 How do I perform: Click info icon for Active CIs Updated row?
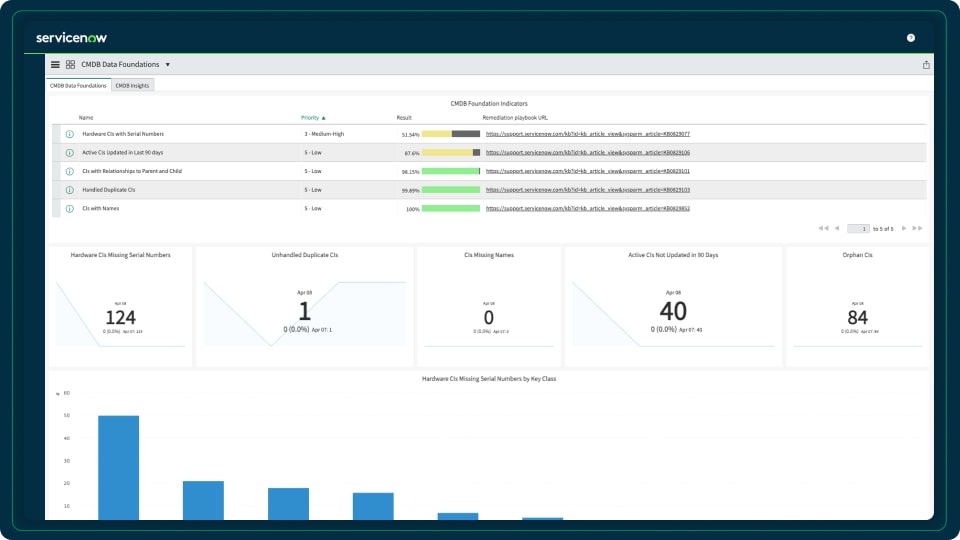click(70, 153)
